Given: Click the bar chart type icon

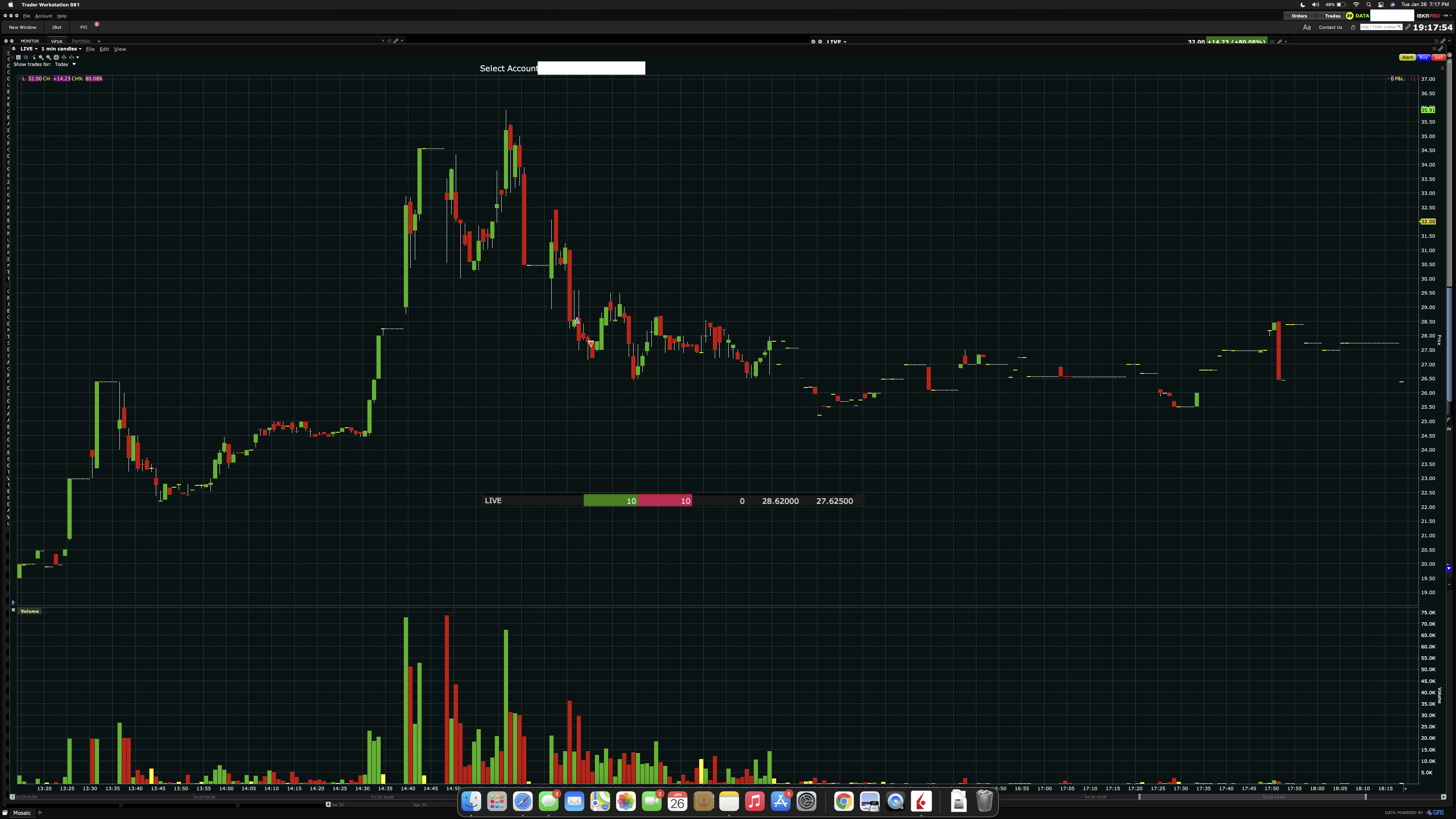Looking at the screenshot, I should coord(26,58).
